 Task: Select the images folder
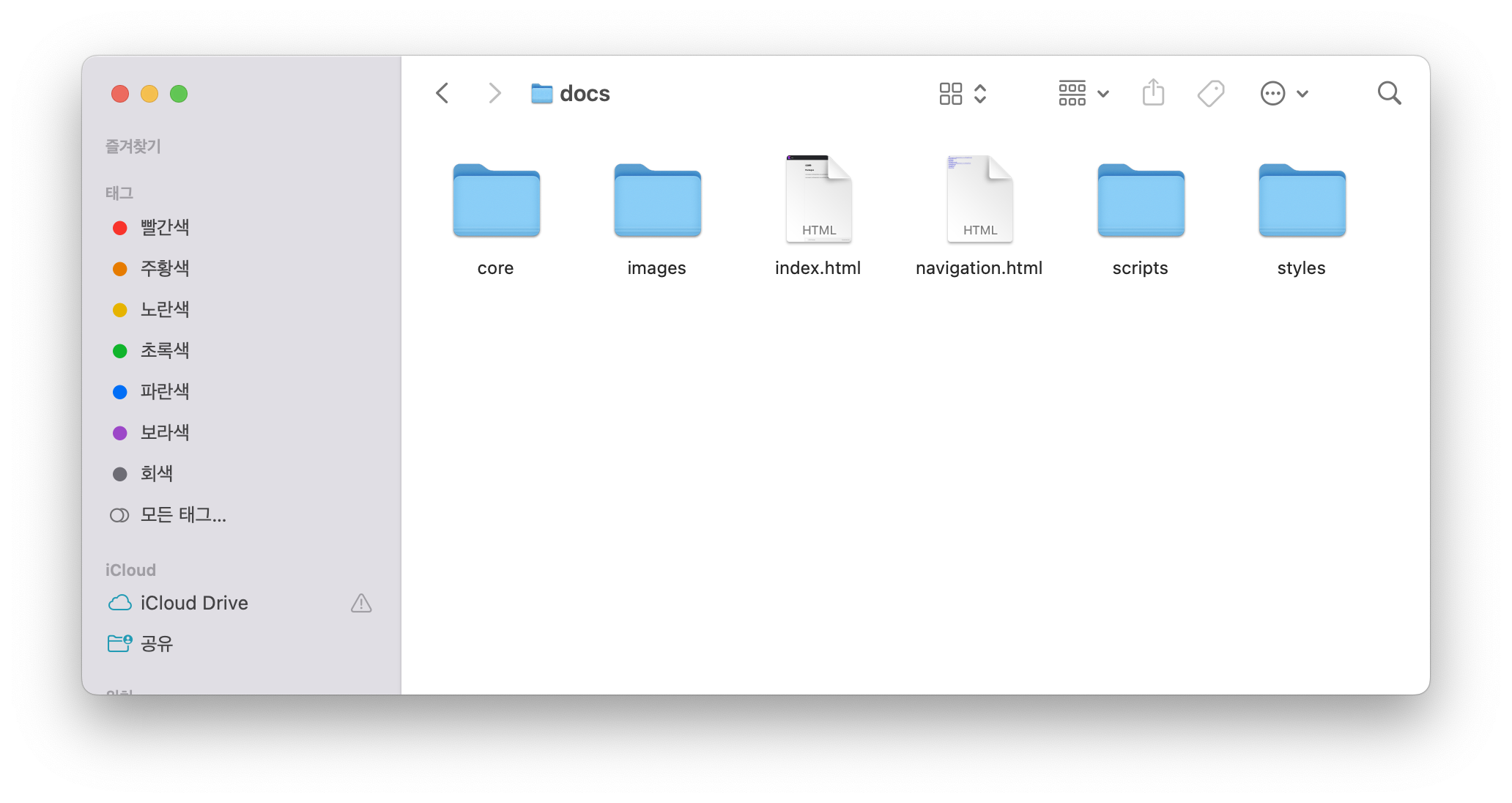tap(657, 201)
